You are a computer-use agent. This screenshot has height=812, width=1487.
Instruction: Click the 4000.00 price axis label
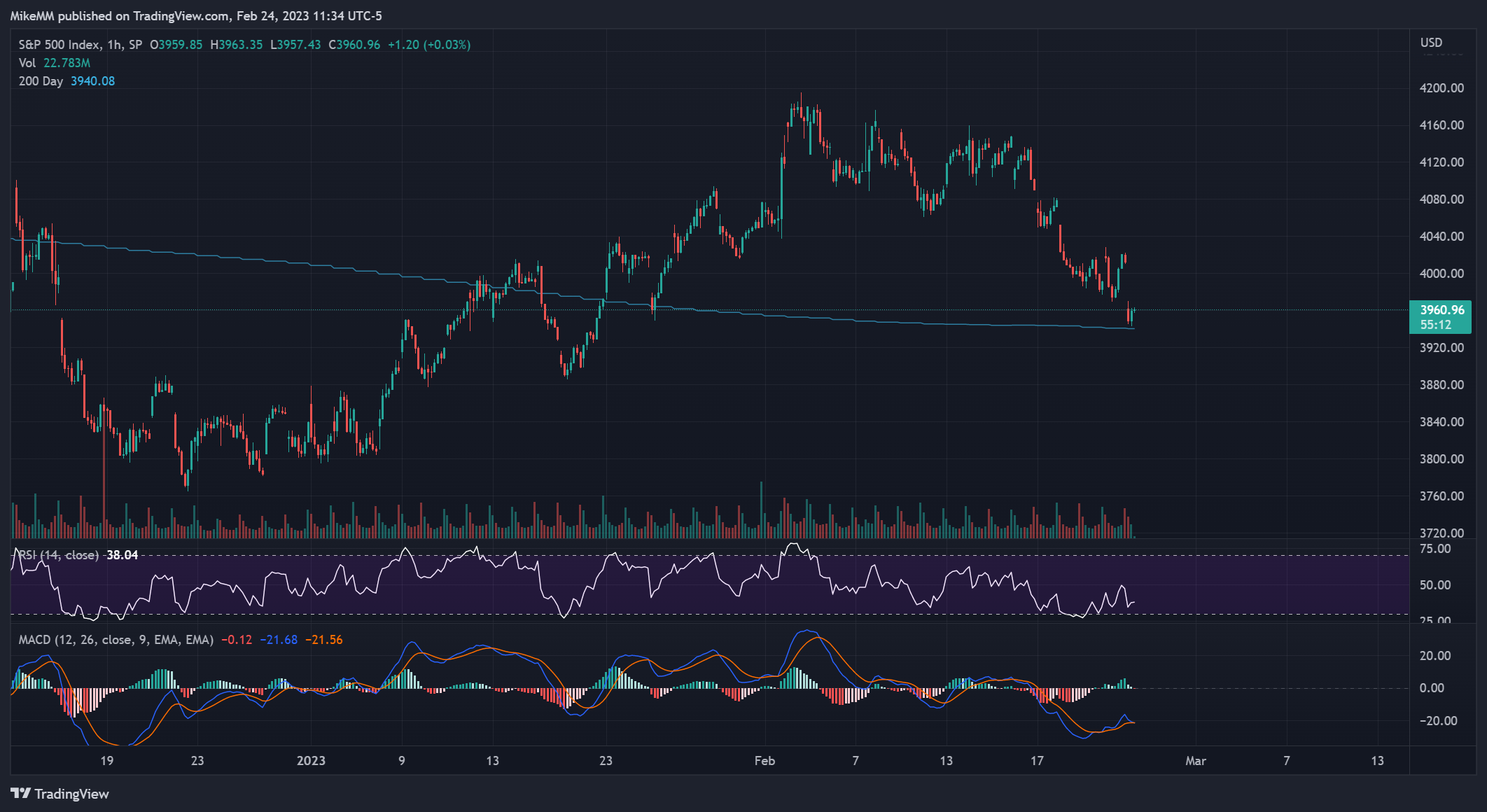pos(1441,274)
